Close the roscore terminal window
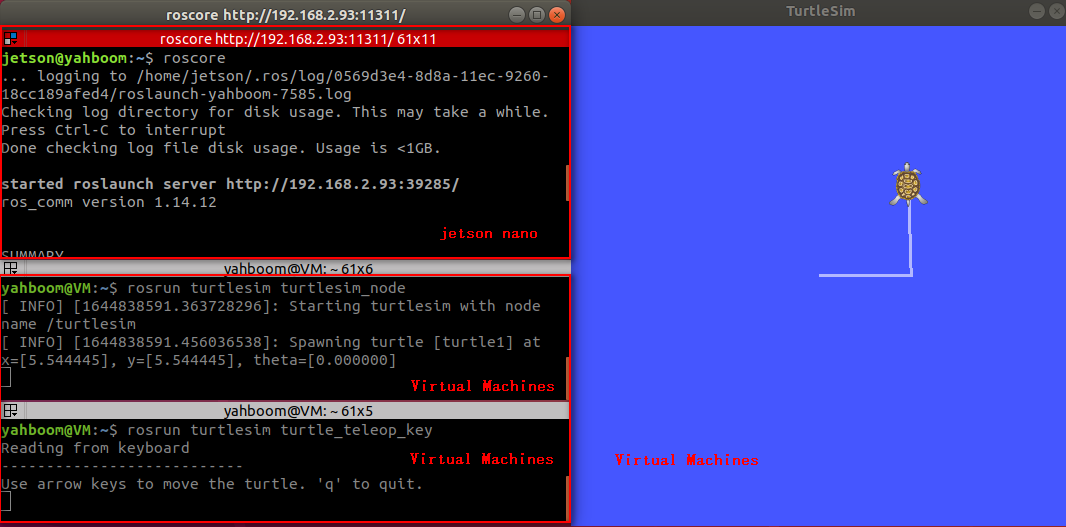This screenshot has height=527, width=1066. [x=557, y=14]
